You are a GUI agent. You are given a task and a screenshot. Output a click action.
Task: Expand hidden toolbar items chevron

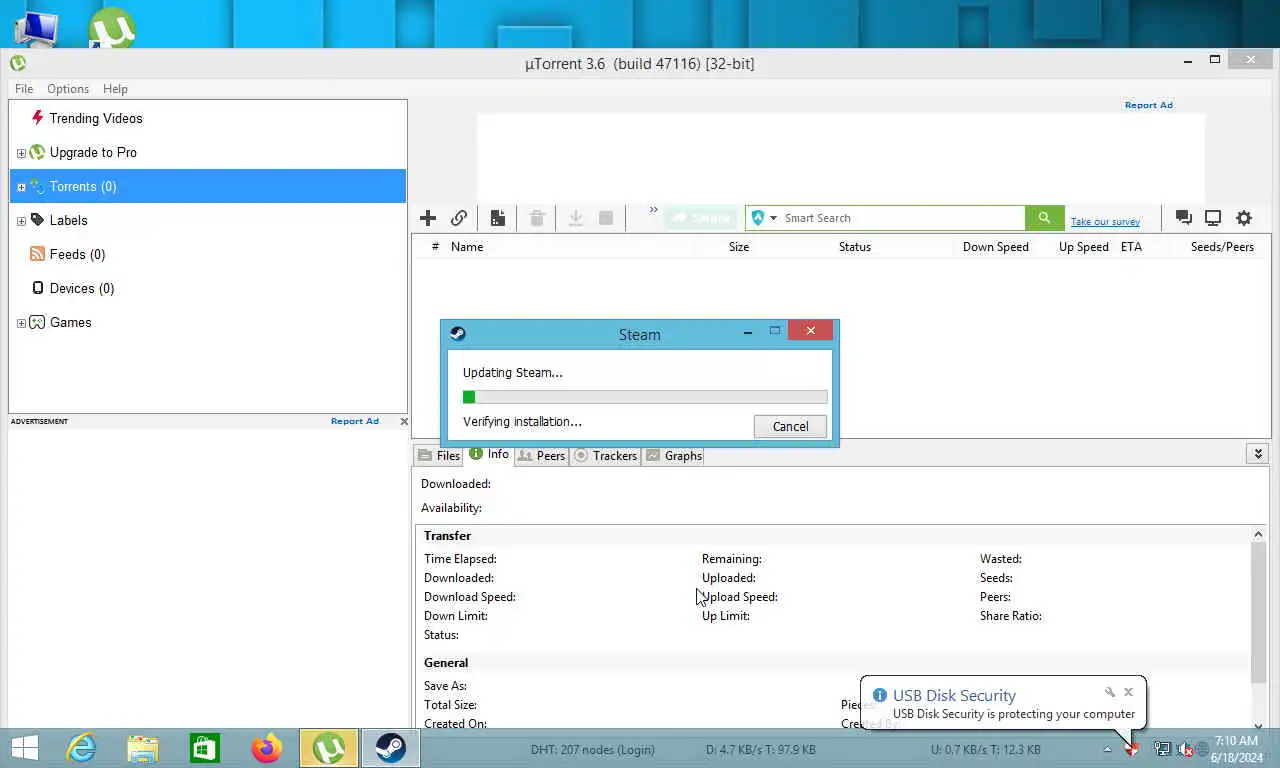tap(653, 210)
